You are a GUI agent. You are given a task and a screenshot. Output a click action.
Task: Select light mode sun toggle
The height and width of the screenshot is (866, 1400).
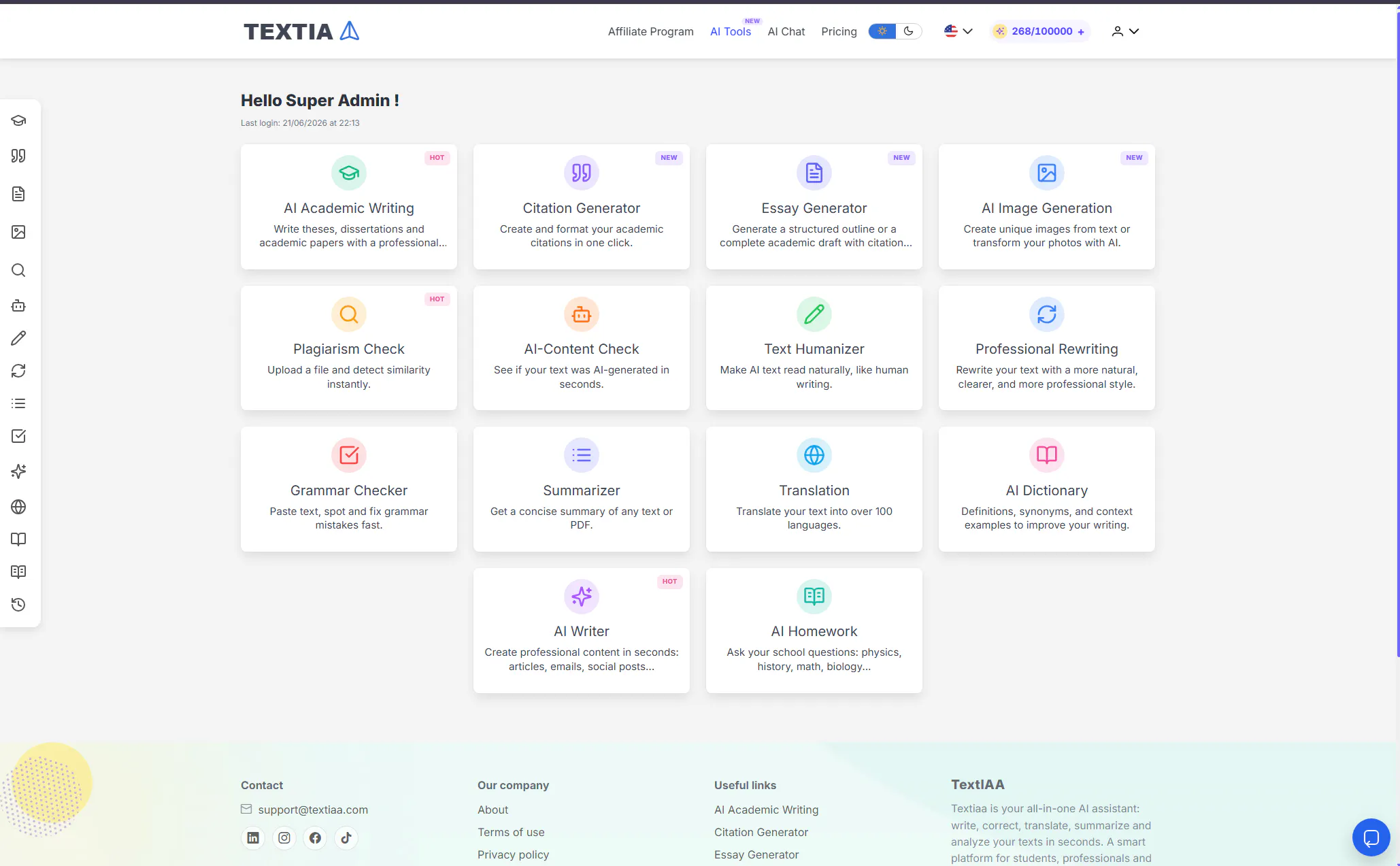tap(882, 31)
